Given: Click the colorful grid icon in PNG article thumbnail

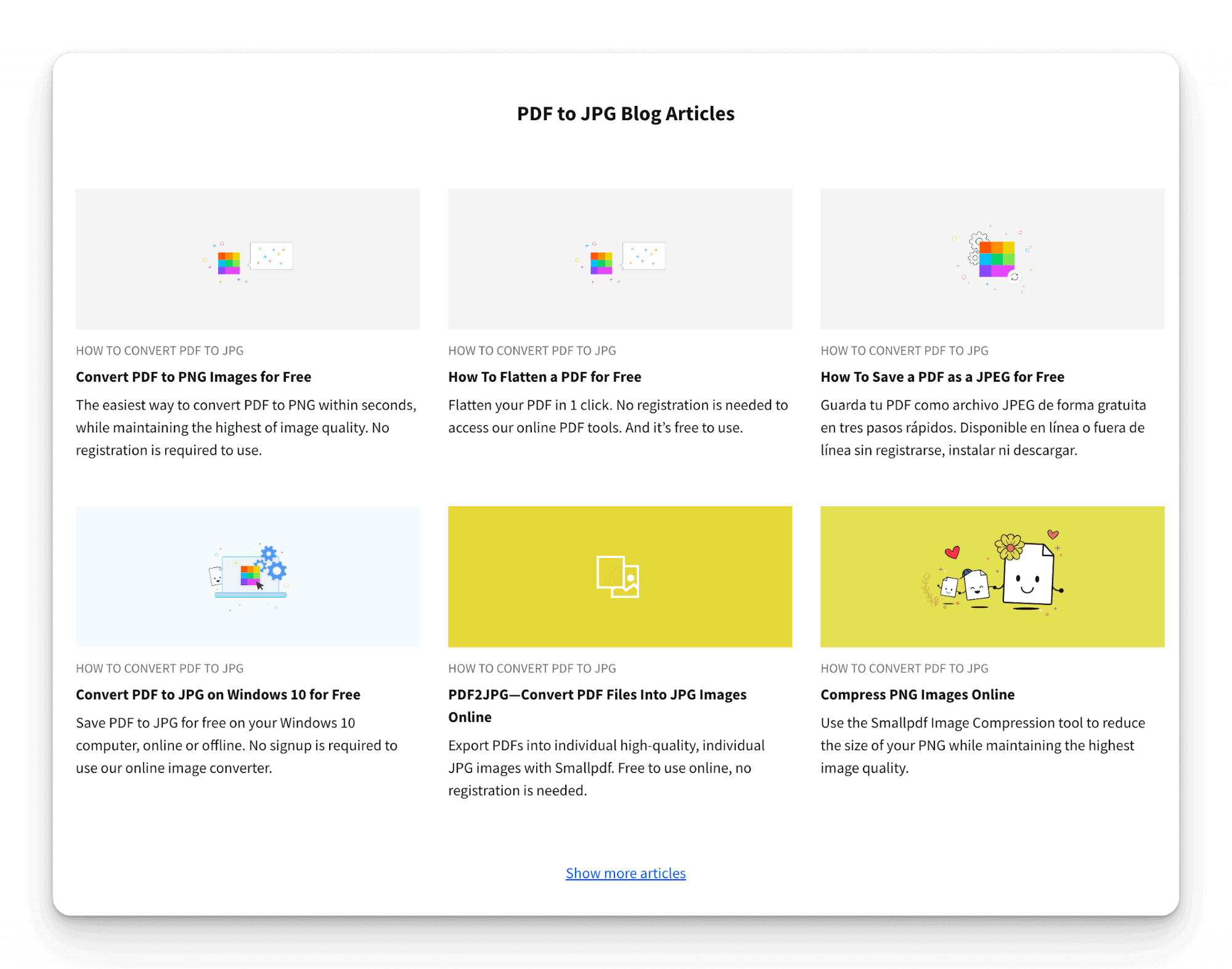Looking at the screenshot, I should click(229, 262).
